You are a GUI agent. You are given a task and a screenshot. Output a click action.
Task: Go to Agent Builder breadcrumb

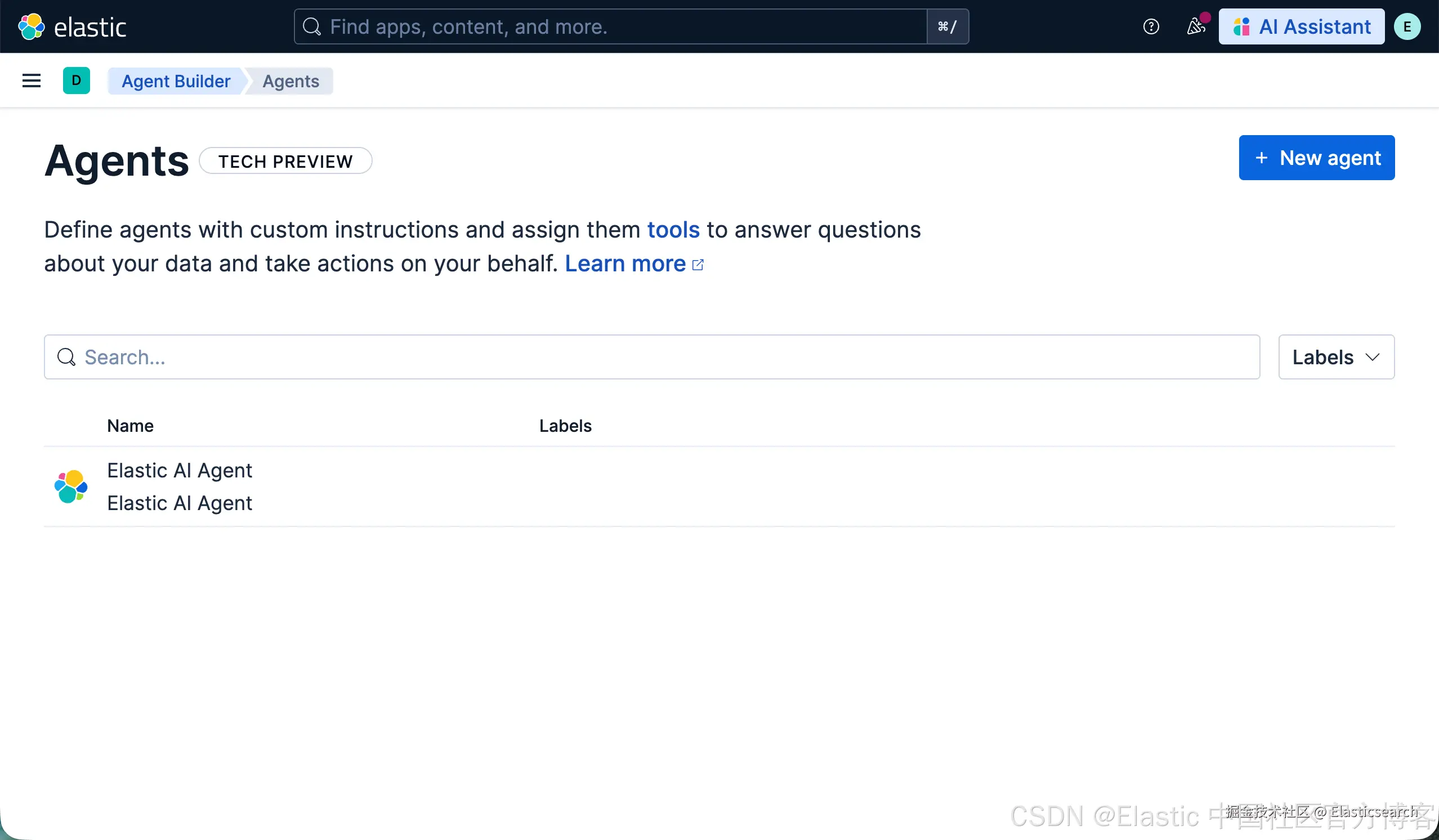pos(175,81)
